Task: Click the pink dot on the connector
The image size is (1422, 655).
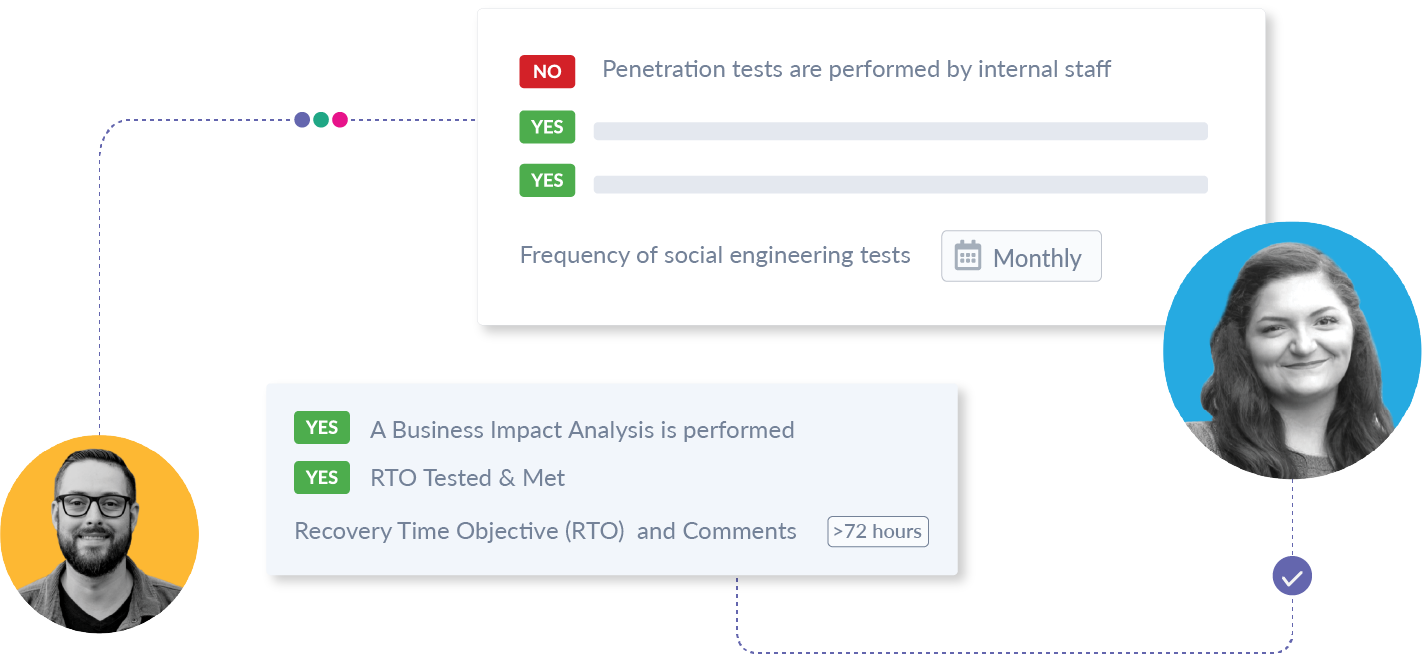Action: point(340,120)
